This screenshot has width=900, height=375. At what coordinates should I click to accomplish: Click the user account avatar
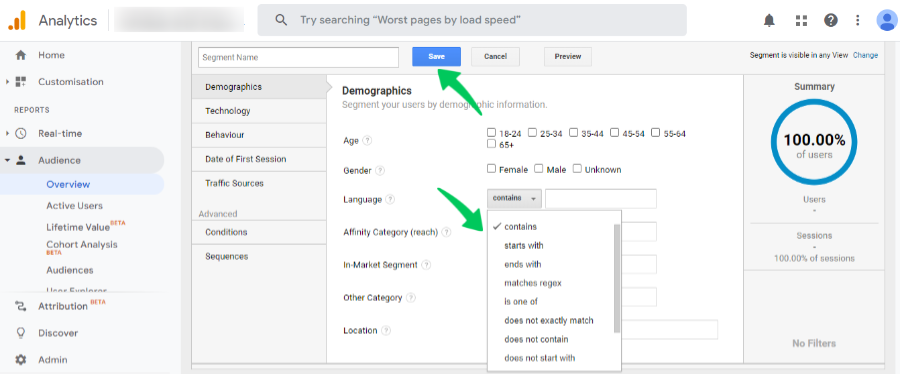887,21
